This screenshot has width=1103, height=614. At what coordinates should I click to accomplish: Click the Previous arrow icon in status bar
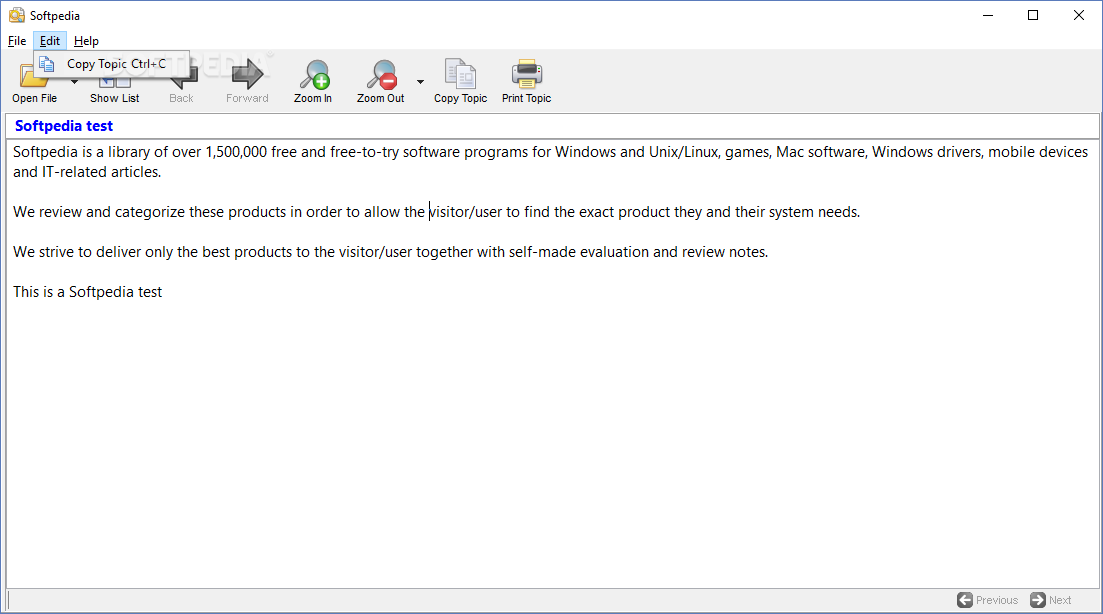coord(964,600)
